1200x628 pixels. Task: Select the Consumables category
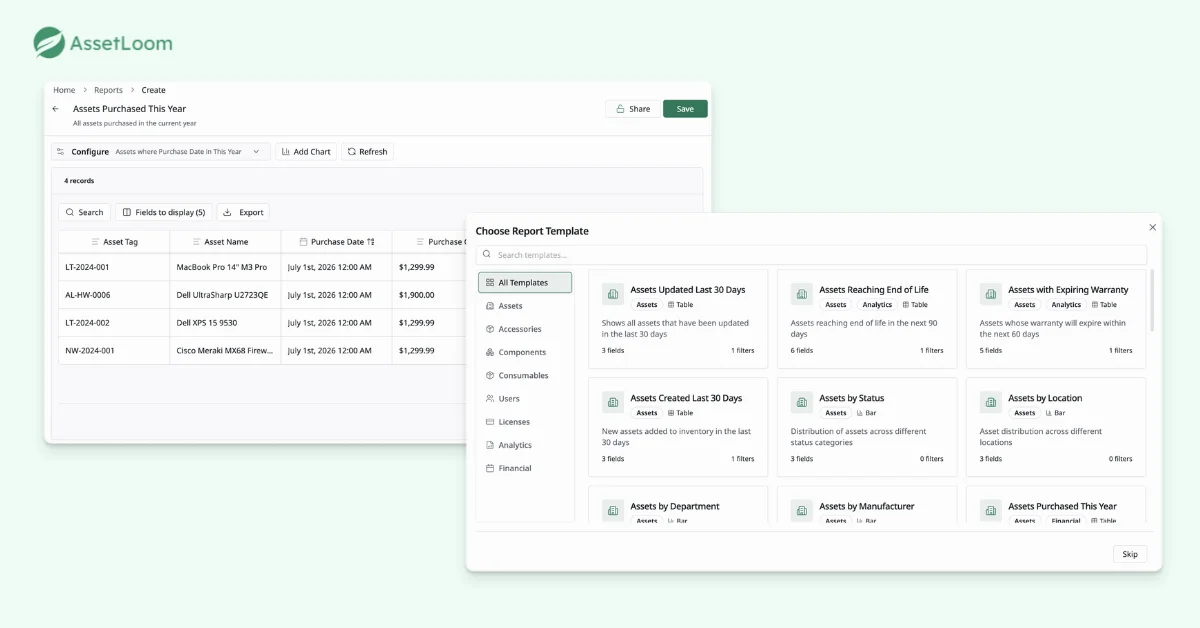[x=525, y=375]
